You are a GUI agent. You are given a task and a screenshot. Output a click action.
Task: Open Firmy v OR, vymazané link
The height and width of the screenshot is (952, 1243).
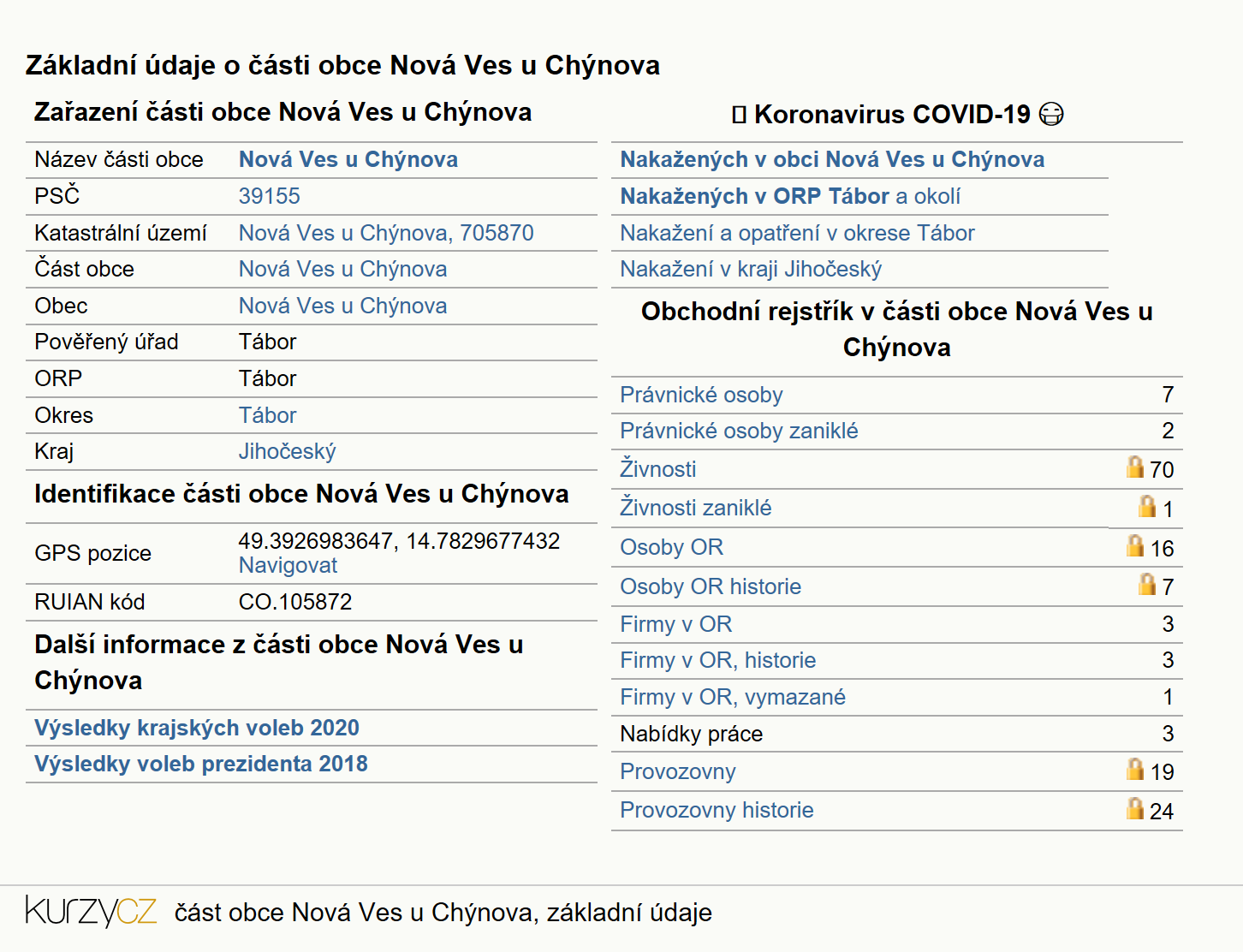pos(733,697)
